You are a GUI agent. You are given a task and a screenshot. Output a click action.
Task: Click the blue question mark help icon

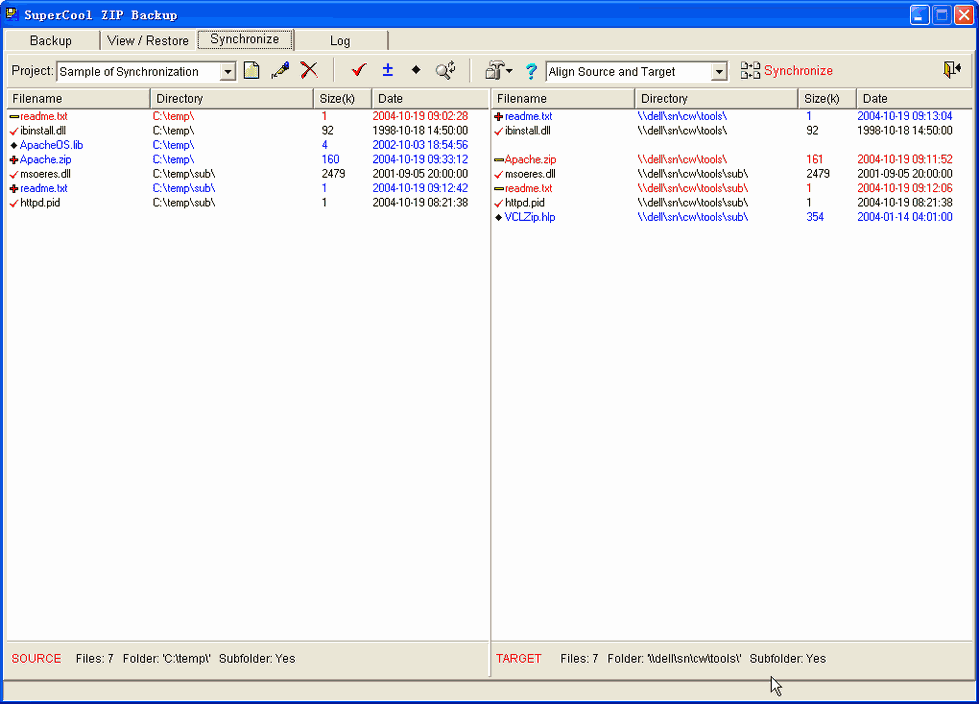(x=531, y=72)
